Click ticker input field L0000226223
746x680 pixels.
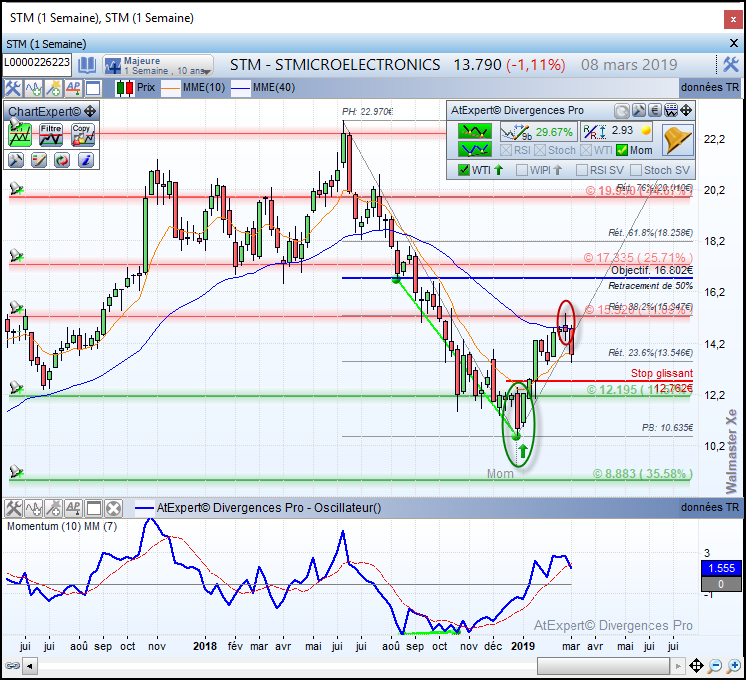[x=37, y=63]
